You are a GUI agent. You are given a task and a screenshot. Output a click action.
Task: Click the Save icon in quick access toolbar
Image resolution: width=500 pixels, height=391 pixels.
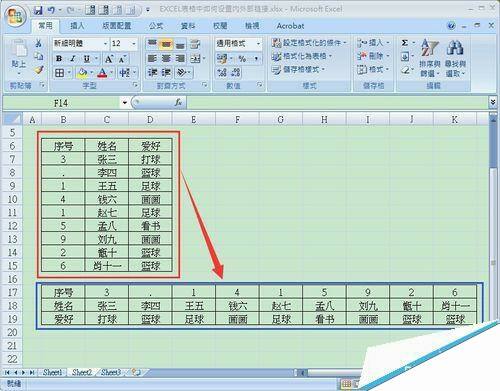pos(38,10)
